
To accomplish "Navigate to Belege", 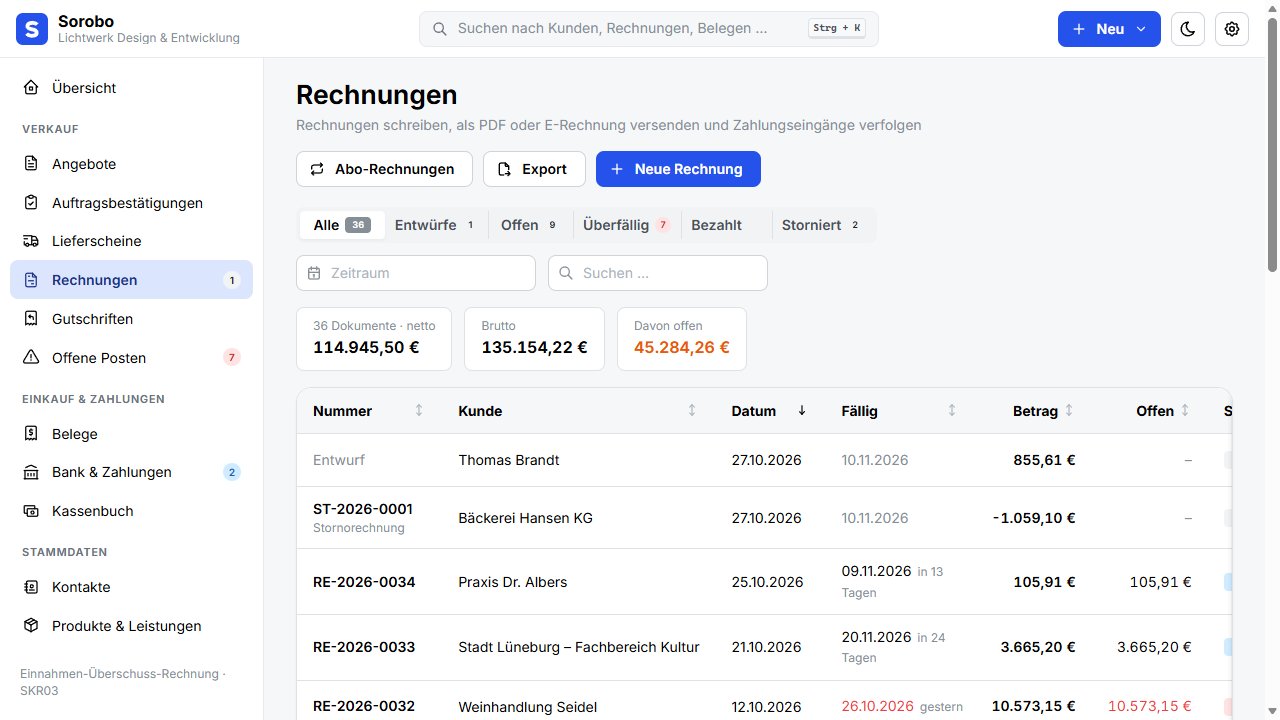I will pos(131,434).
